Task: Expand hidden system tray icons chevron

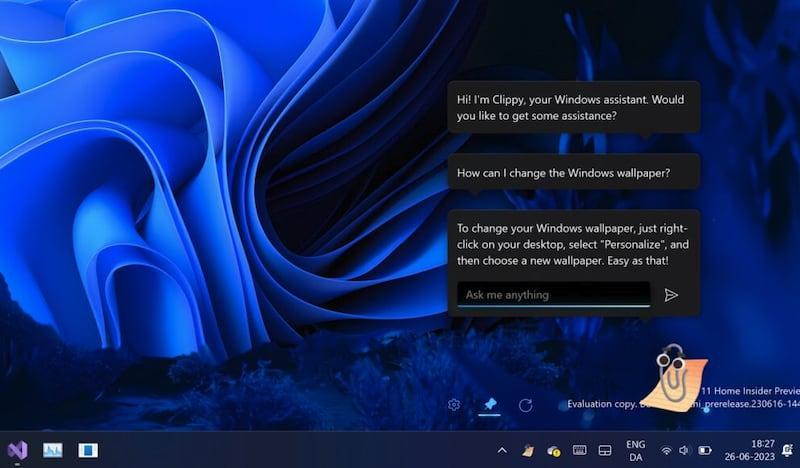Action: tap(502, 451)
